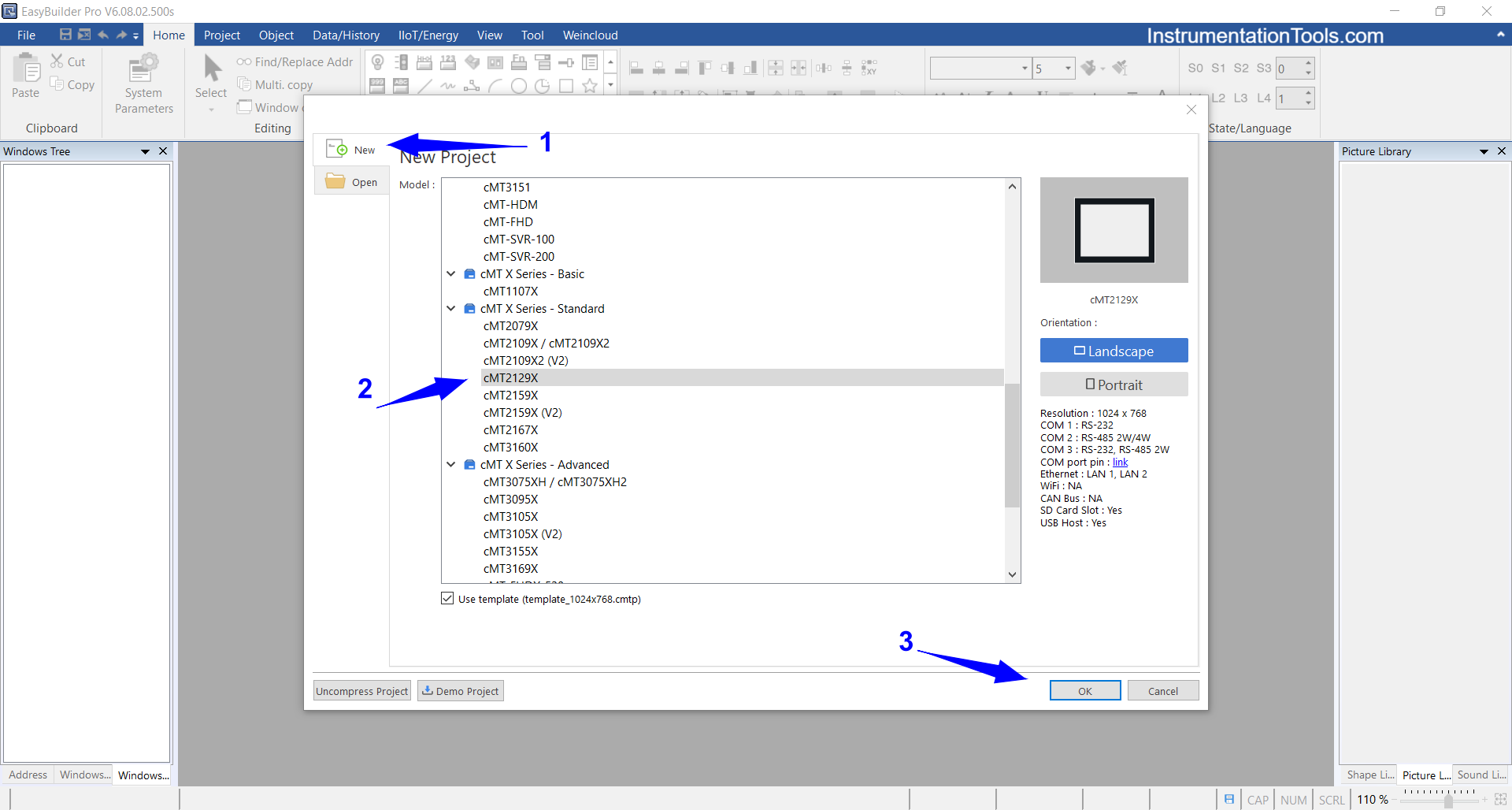Click the save indicator icon in status bar
Screen dimensions: 1512x810
coord(1229,799)
